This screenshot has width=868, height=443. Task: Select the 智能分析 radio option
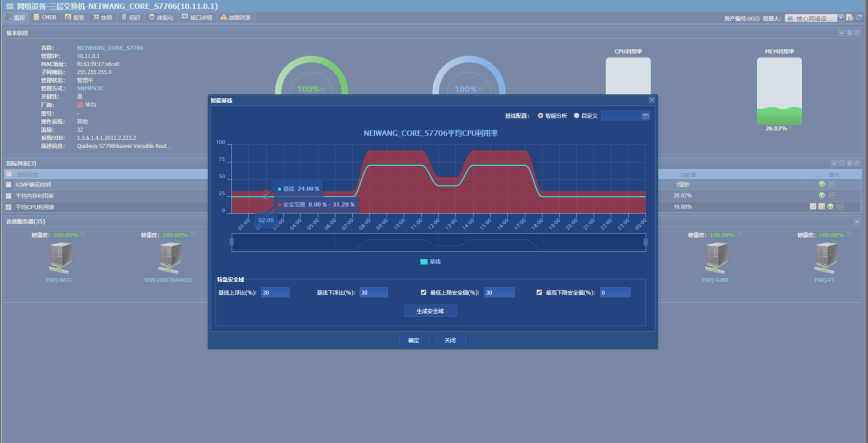tap(540, 116)
